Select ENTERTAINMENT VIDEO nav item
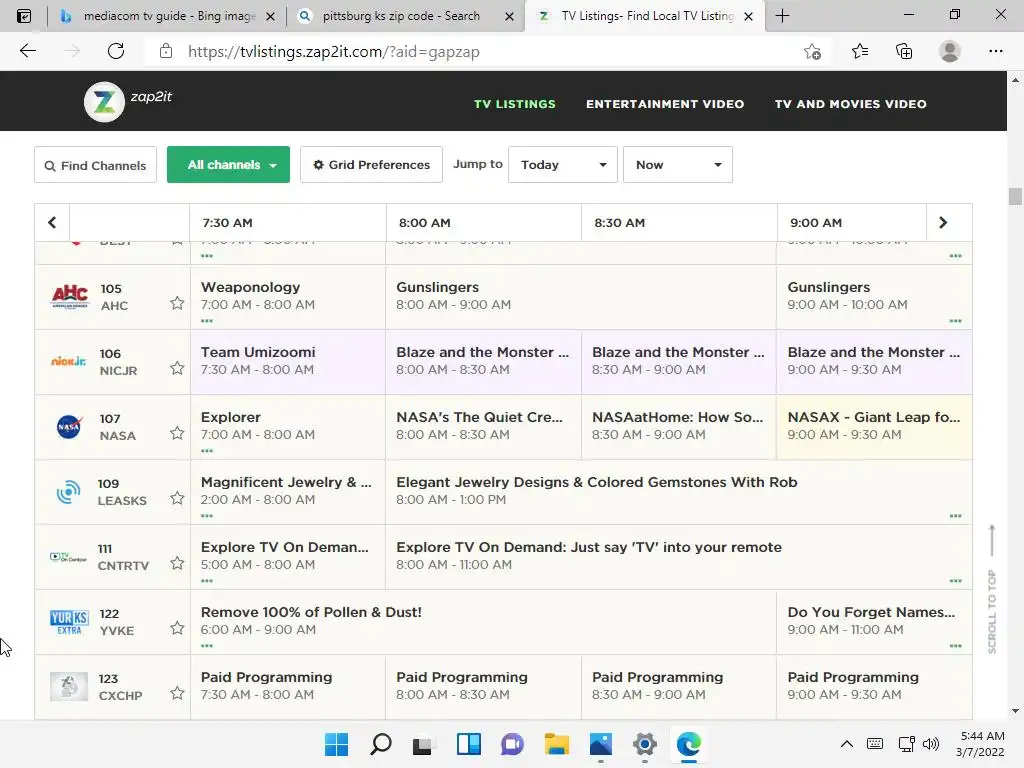Viewport: 1024px width, 768px height. pyautogui.click(x=665, y=104)
